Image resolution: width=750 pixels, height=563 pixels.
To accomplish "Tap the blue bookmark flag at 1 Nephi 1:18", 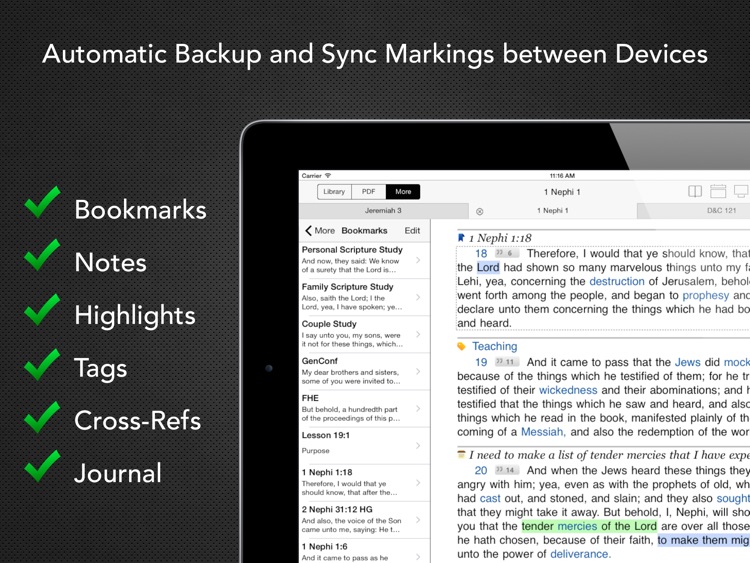I will tap(461, 237).
